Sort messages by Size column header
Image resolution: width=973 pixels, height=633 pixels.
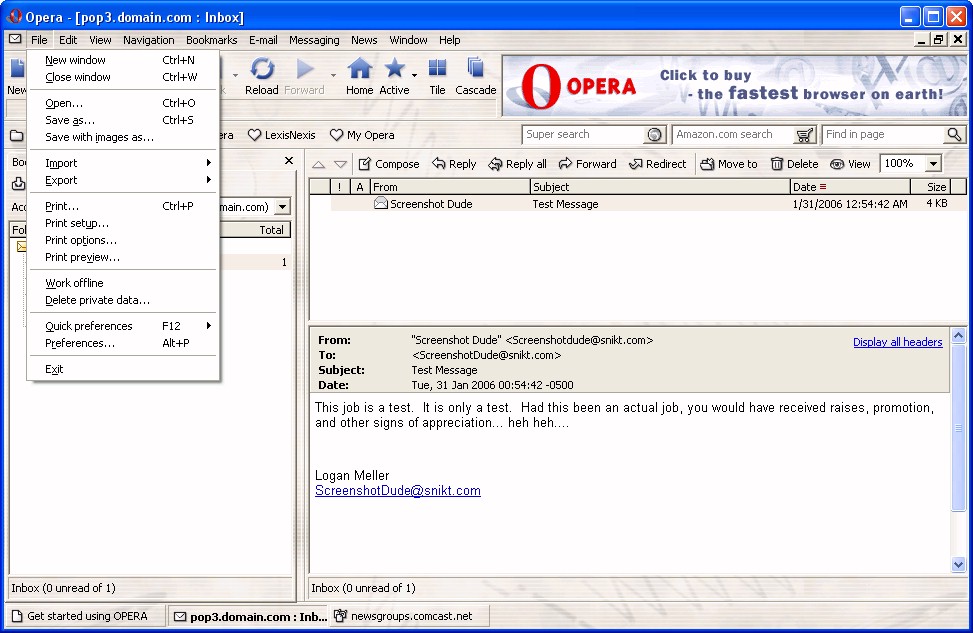pyautogui.click(x=930, y=187)
